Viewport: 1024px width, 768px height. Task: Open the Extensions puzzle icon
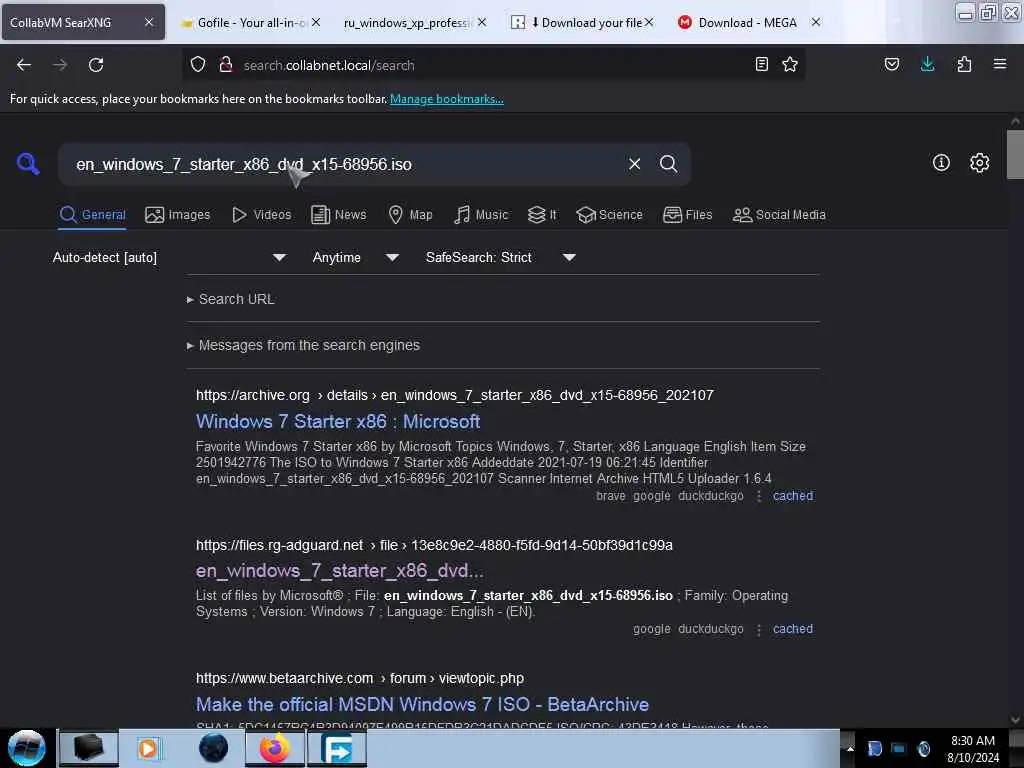(964, 64)
